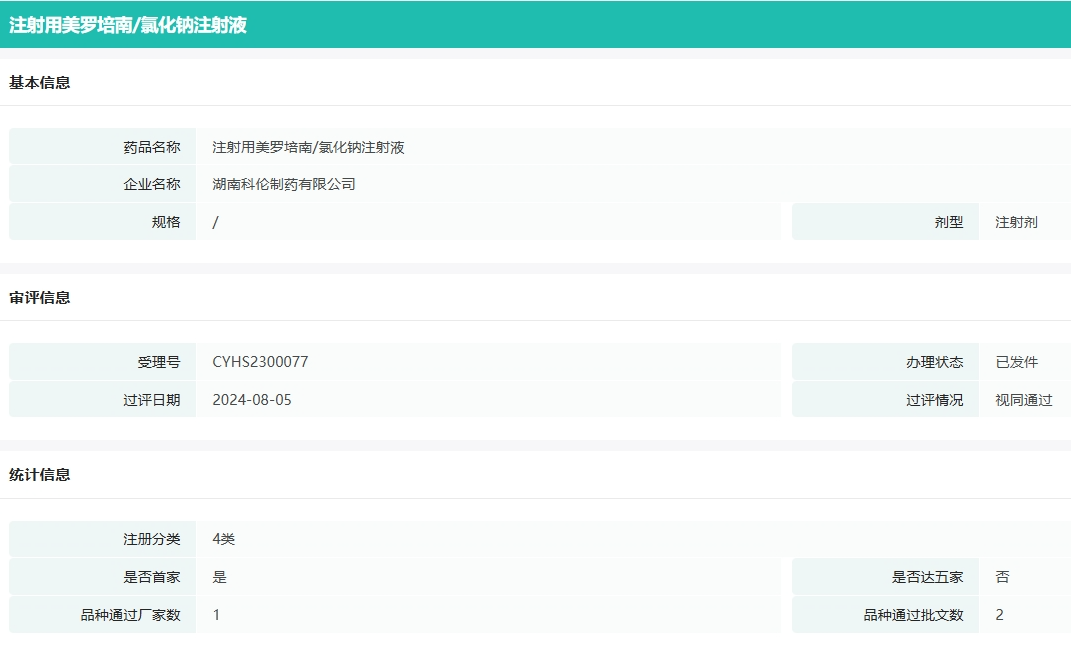Select the dosage form value 注射剂
This screenshot has width=1071, height=653.
pyautogui.click(x=1016, y=222)
